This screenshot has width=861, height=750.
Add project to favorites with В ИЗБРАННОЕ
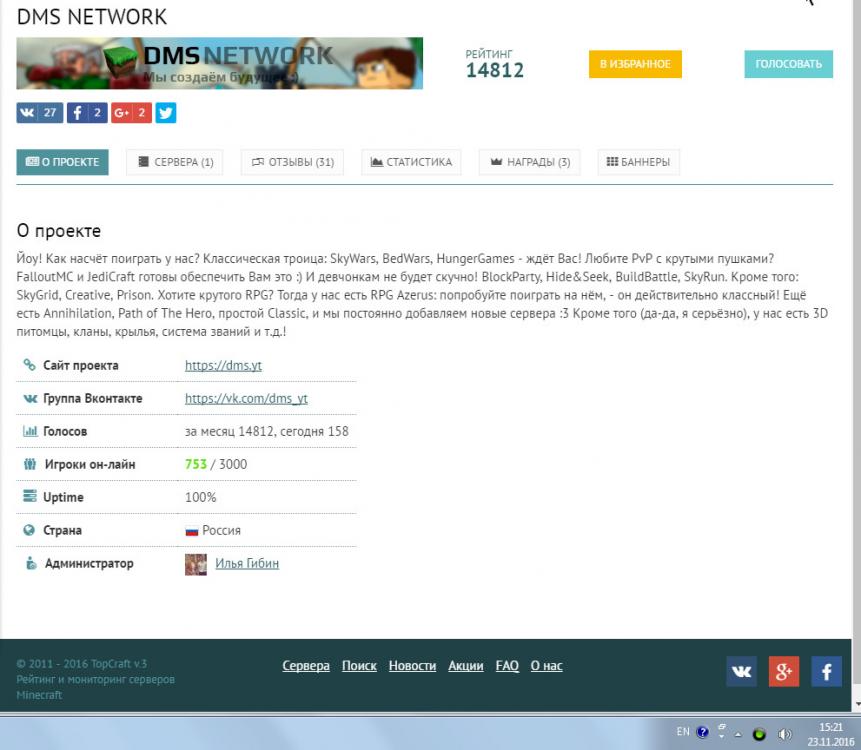pyautogui.click(x=635, y=64)
